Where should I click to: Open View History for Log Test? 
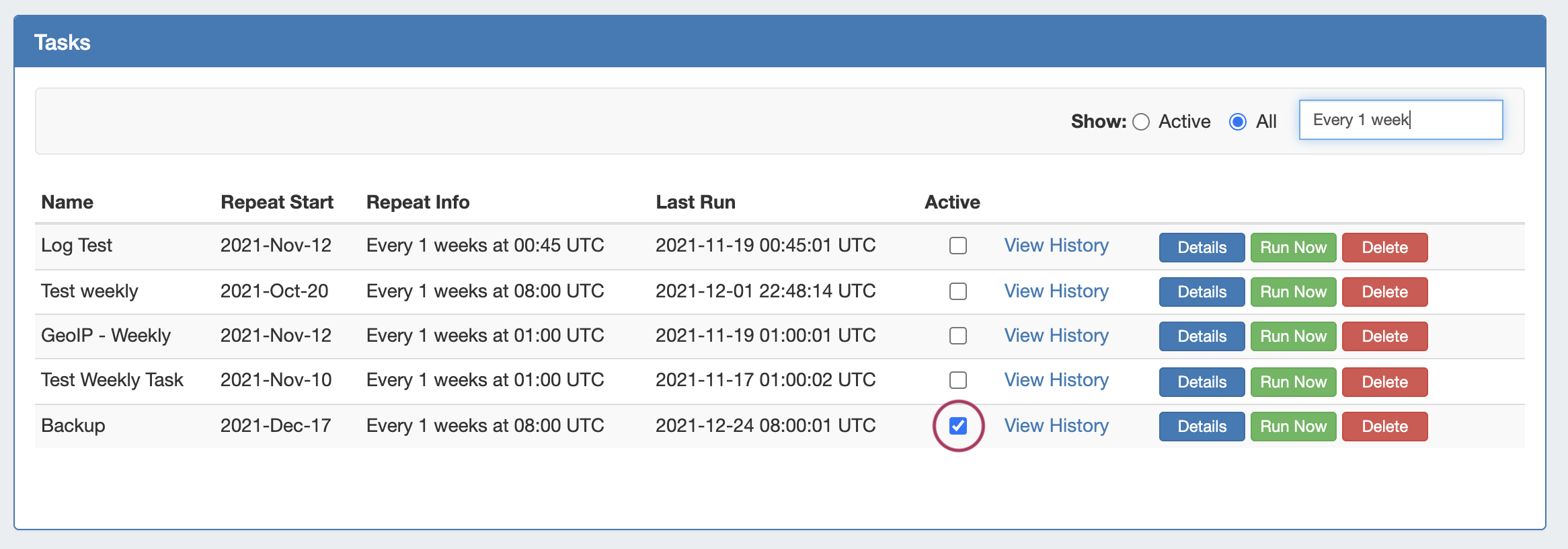(x=1056, y=246)
